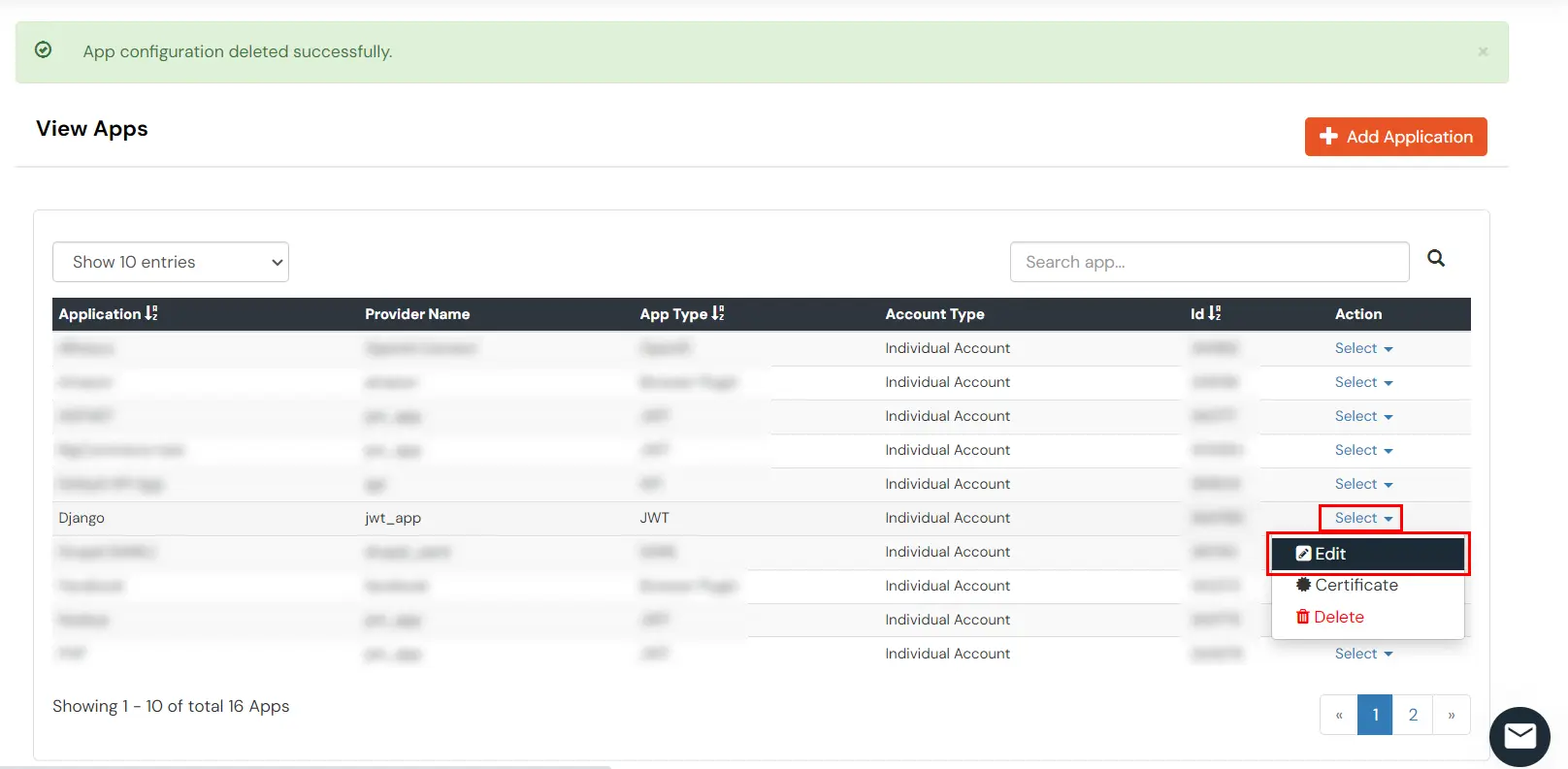This screenshot has width=1568, height=769.
Task: Sort by Id column icon
Action: (1215, 313)
